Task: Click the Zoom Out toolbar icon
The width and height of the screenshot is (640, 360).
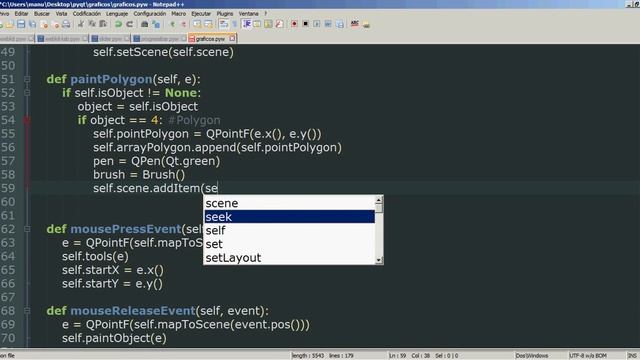Action: click(x=183, y=24)
